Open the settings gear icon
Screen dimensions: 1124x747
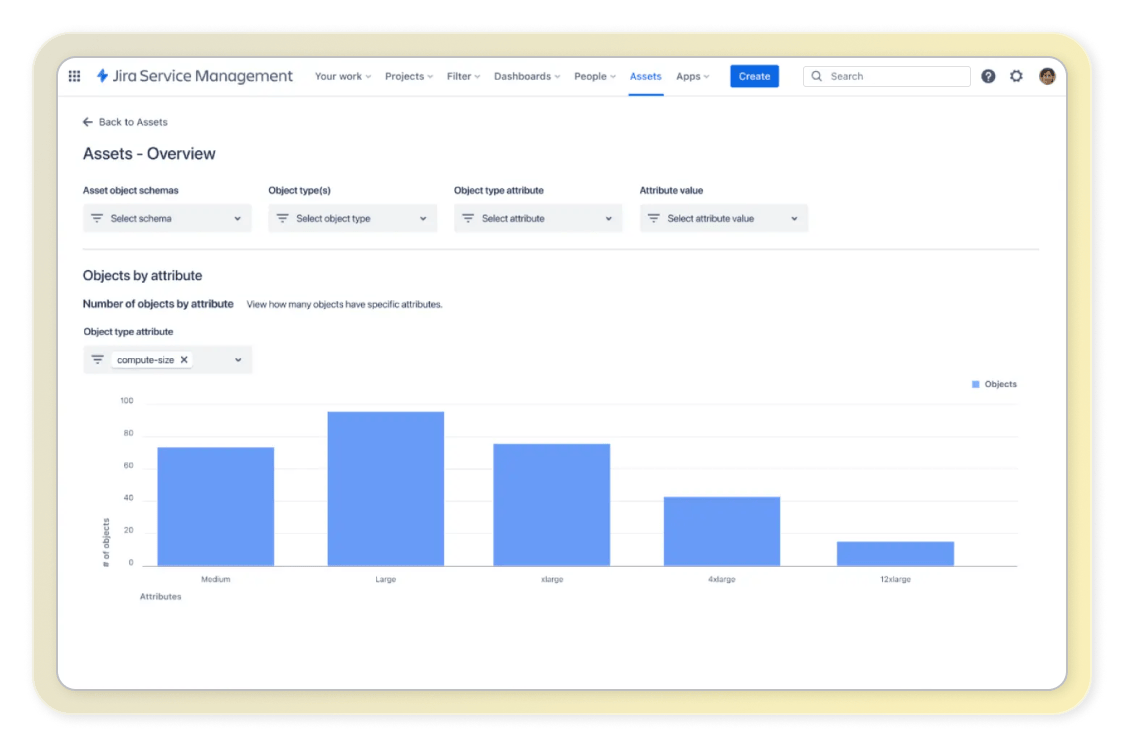[x=1016, y=76]
